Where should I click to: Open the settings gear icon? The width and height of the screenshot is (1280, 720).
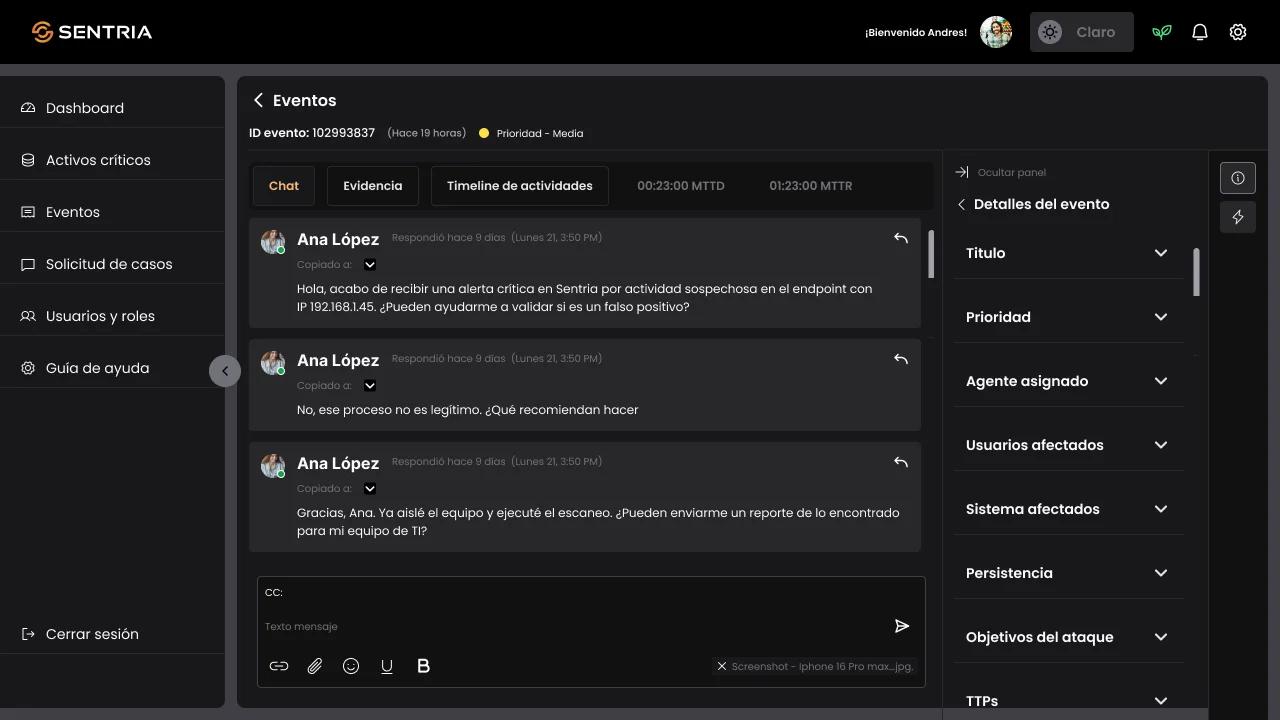click(x=1238, y=32)
